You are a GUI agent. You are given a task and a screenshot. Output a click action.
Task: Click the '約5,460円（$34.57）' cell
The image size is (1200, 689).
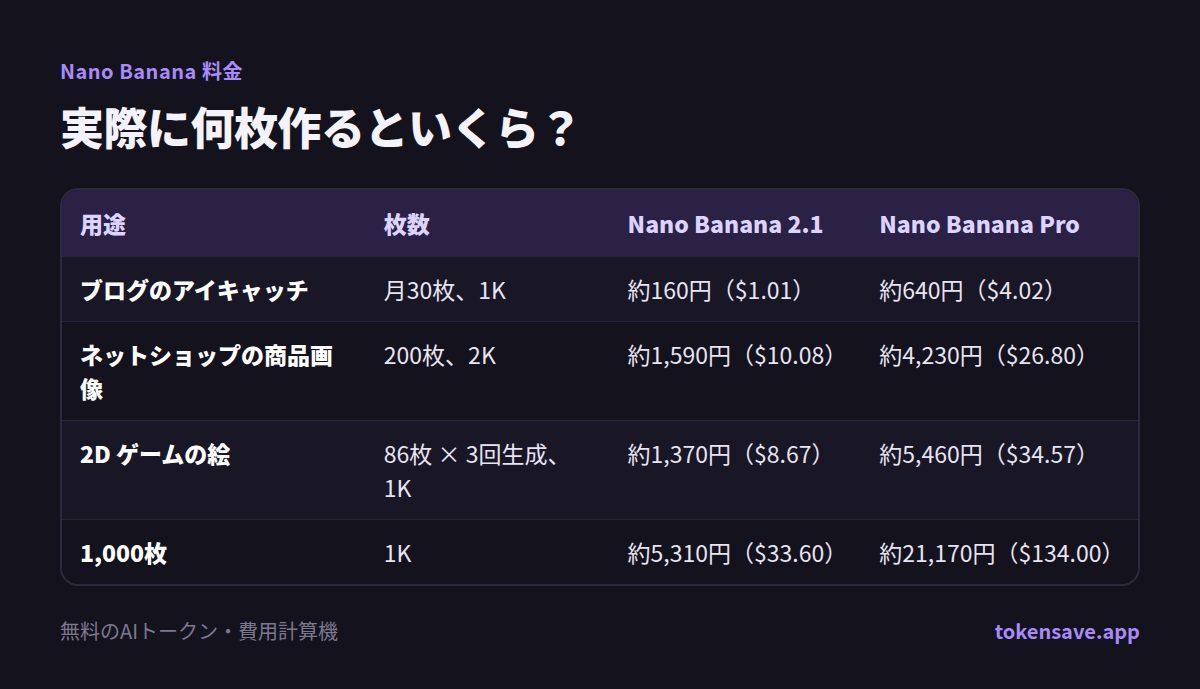983,454
